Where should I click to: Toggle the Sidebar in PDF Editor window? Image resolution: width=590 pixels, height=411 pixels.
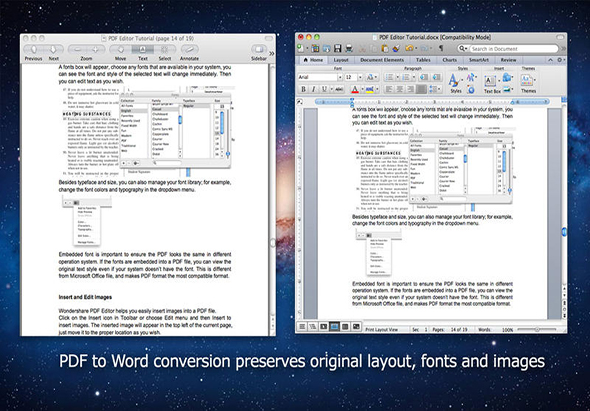click(x=259, y=49)
